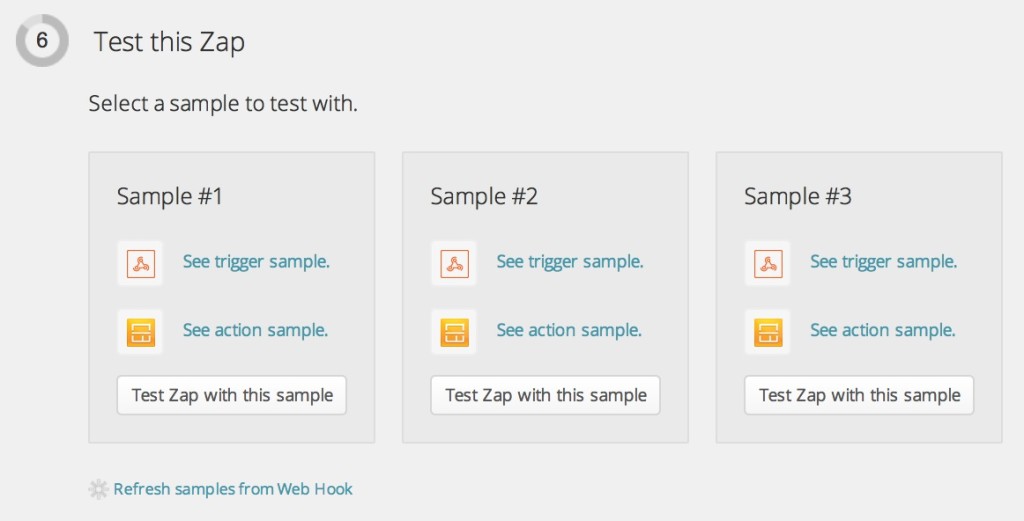The height and width of the screenshot is (521, 1024).
Task: Click the gear icon beside Refresh samples
Action: click(98, 489)
